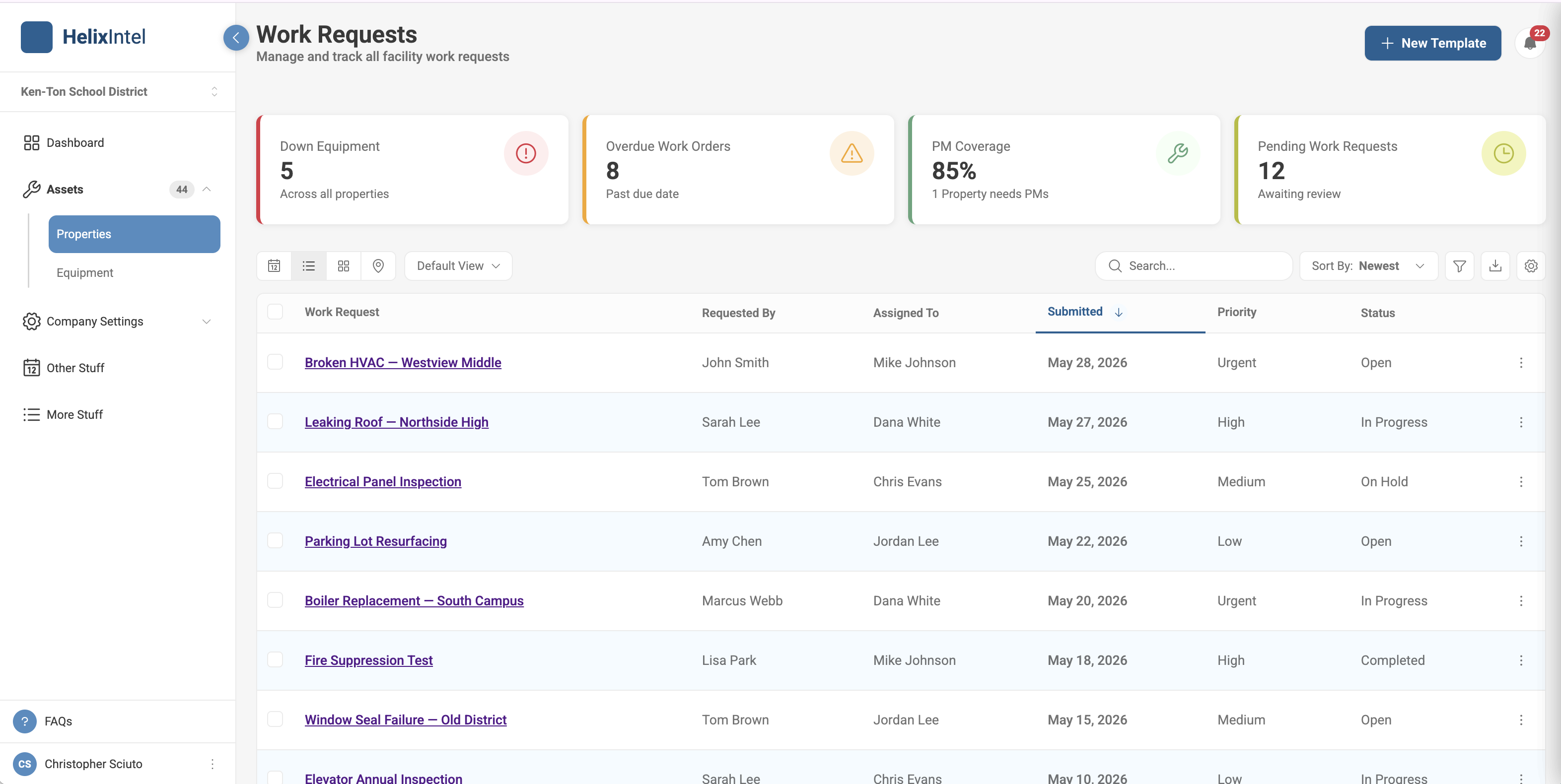Select Equipment in the sidebar

(85, 273)
